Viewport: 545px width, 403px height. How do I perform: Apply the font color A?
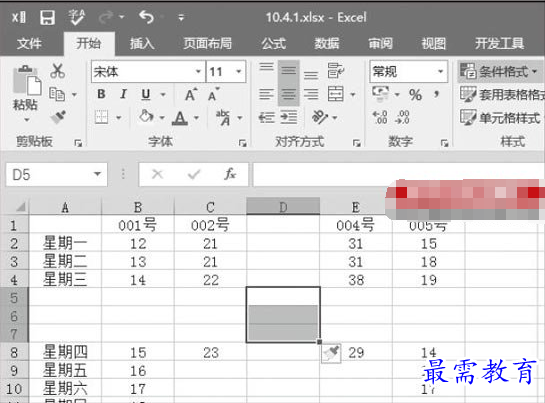point(180,118)
